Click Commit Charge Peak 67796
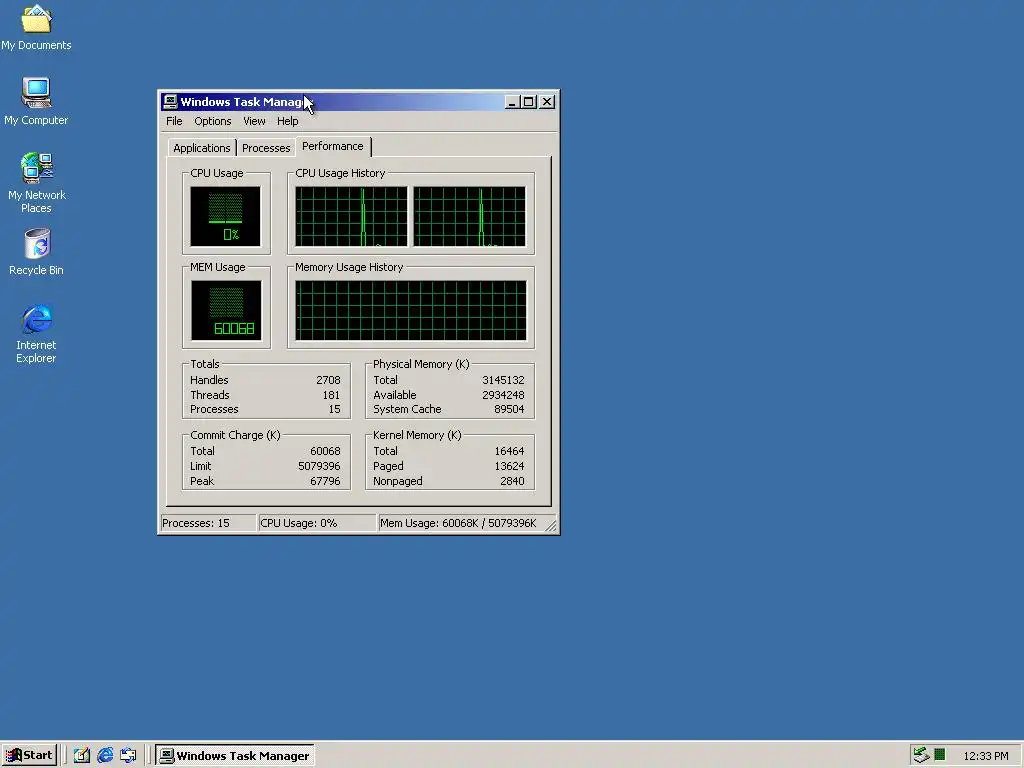Image resolution: width=1024 pixels, height=768 pixels. pos(325,481)
